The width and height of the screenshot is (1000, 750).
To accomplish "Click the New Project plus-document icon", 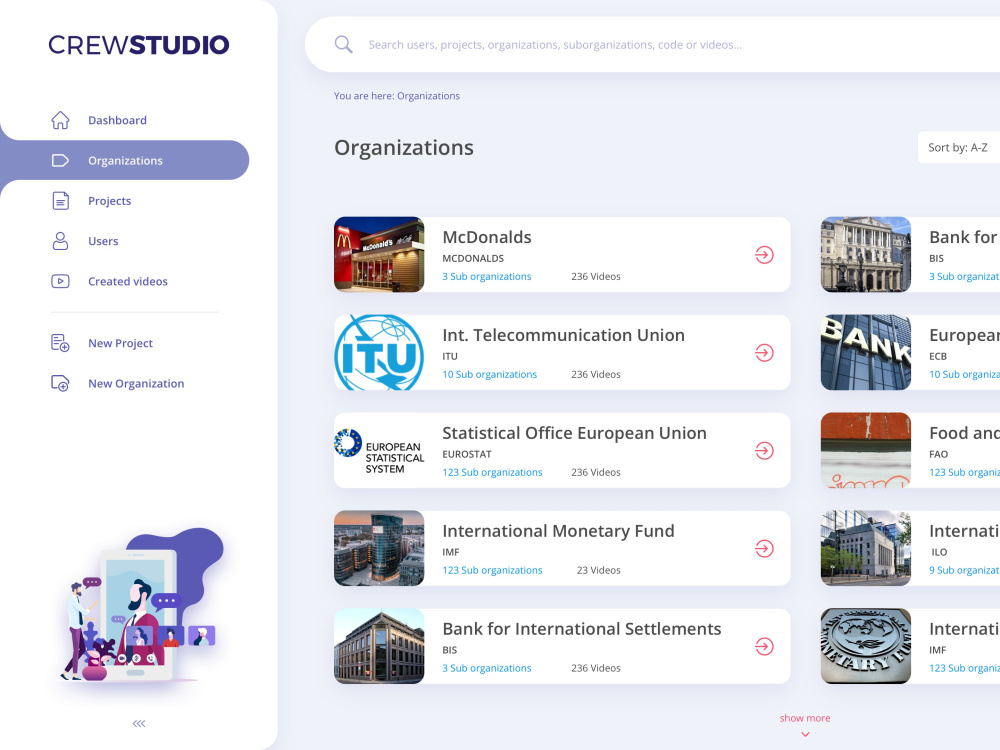I will point(60,343).
